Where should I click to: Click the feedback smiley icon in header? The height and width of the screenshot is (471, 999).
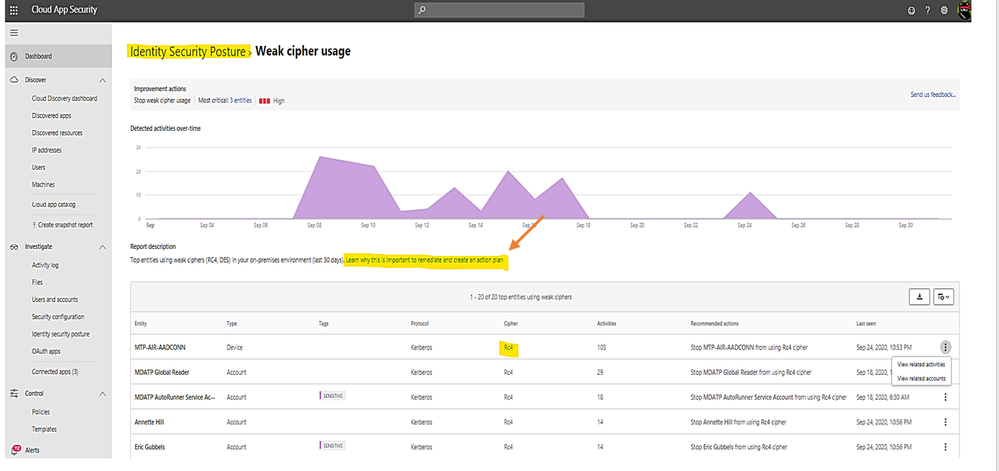(x=912, y=11)
